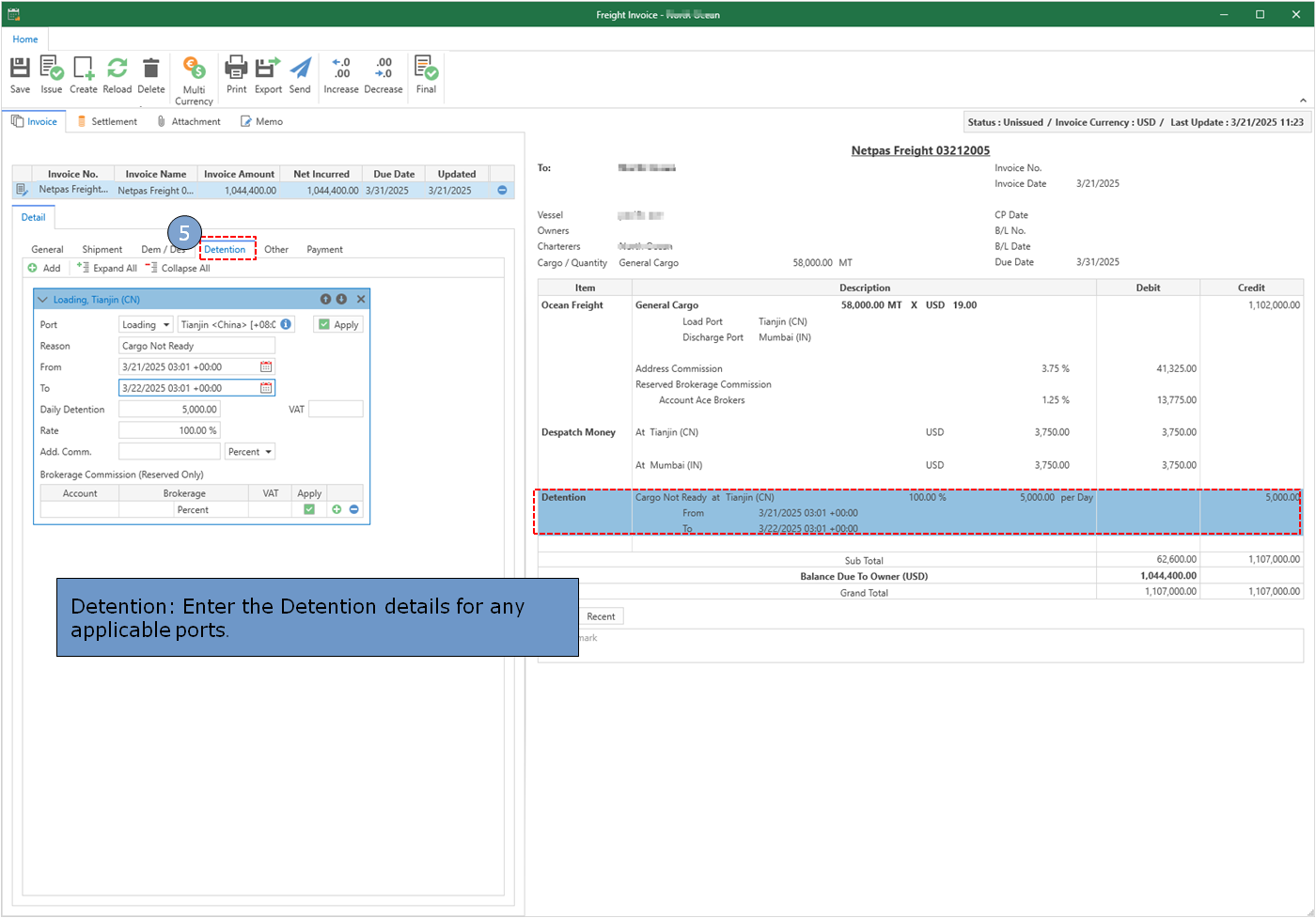Viewport: 1316px width, 918px height.
Task: Collapse the Loading, Tianjin (CN) panel
Action: click(x=42, y=300)
